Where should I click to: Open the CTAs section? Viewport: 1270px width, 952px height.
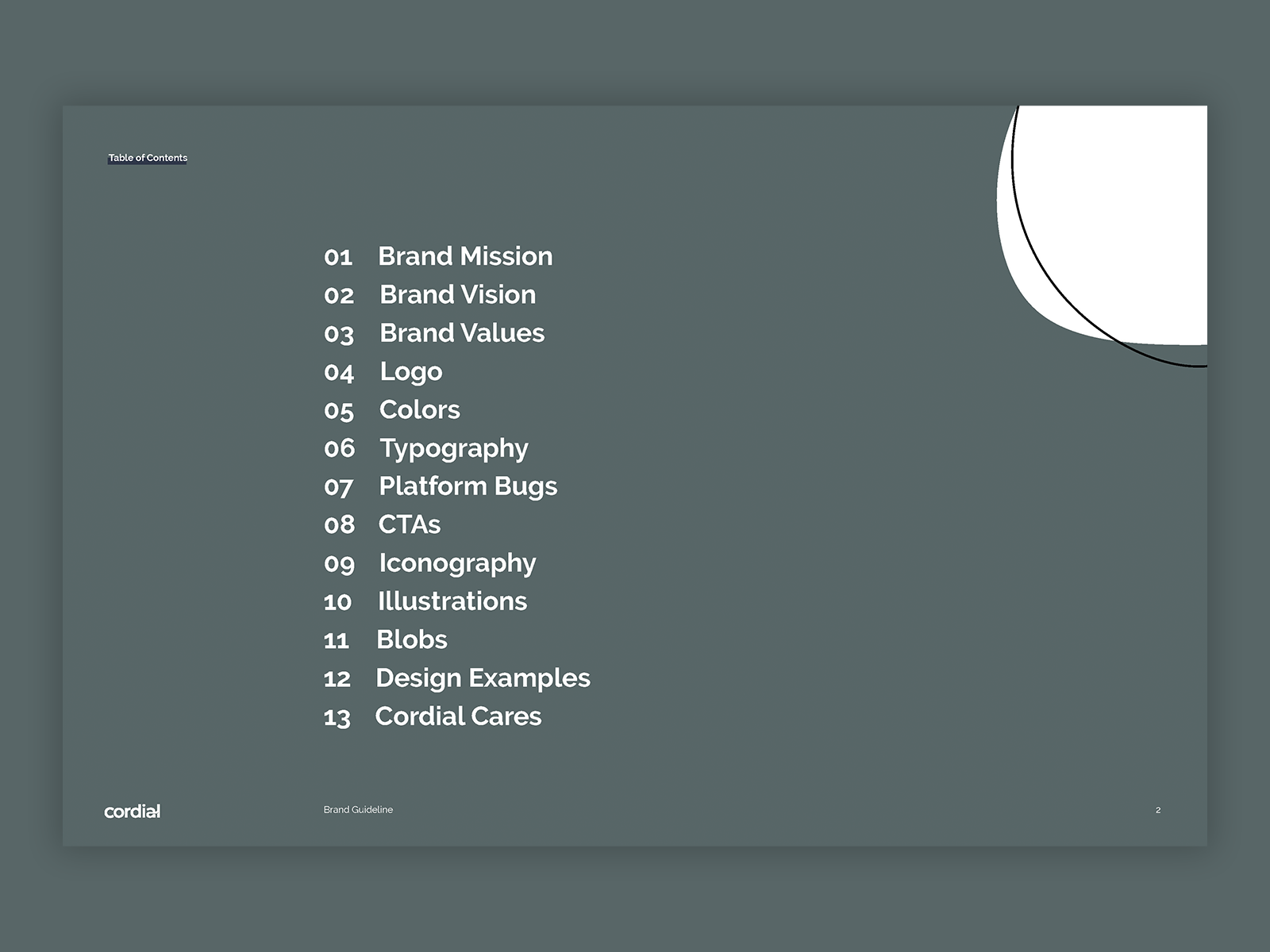coord(409,524)
